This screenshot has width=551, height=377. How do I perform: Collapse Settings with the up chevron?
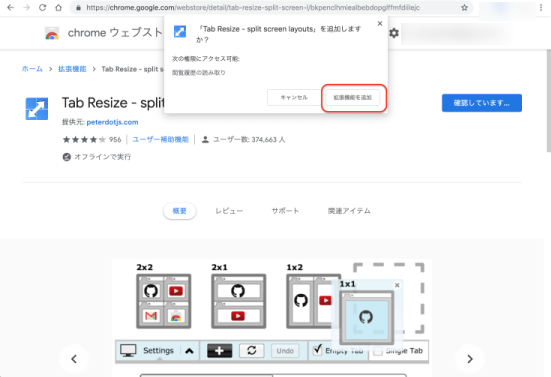click(x=189, y=351)
